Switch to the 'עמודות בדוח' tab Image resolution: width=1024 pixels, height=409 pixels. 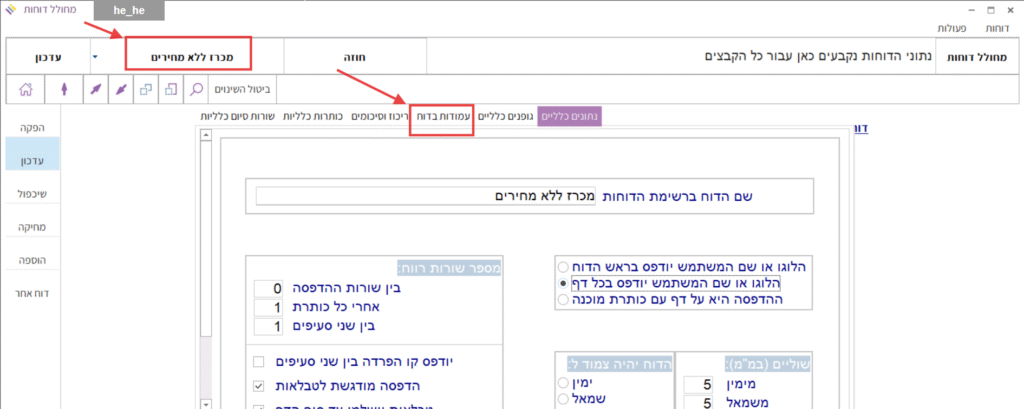tap(440, 117)
